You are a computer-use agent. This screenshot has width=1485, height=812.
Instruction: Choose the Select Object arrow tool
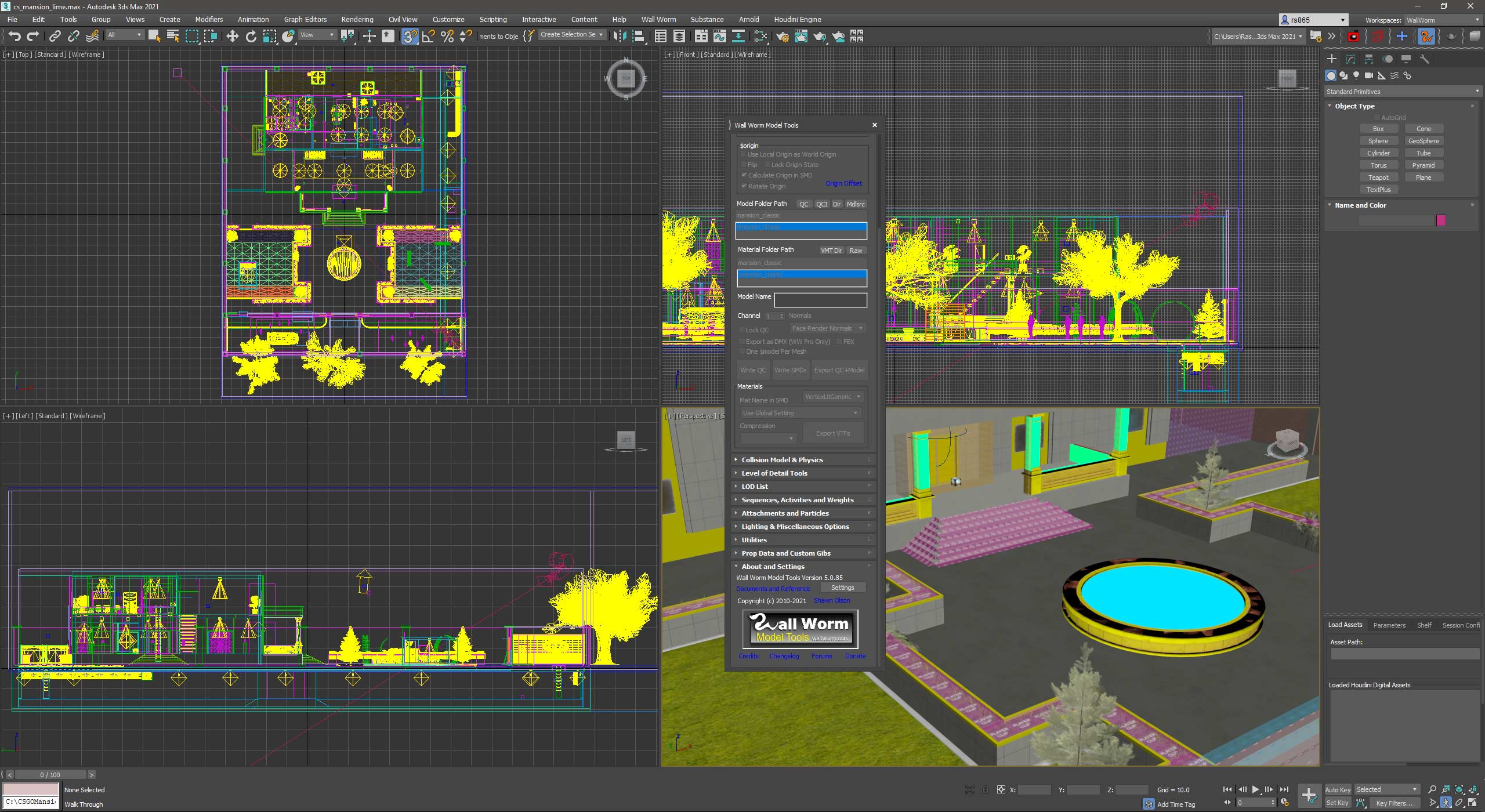pyautogui.click(x=154, y=37)
